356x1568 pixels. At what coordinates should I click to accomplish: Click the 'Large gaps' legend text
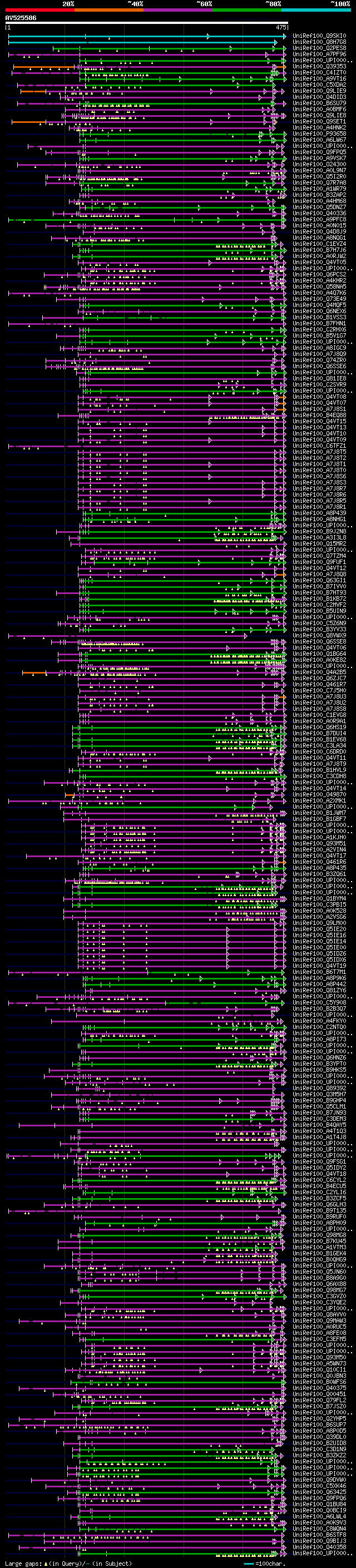point(24,1564)
